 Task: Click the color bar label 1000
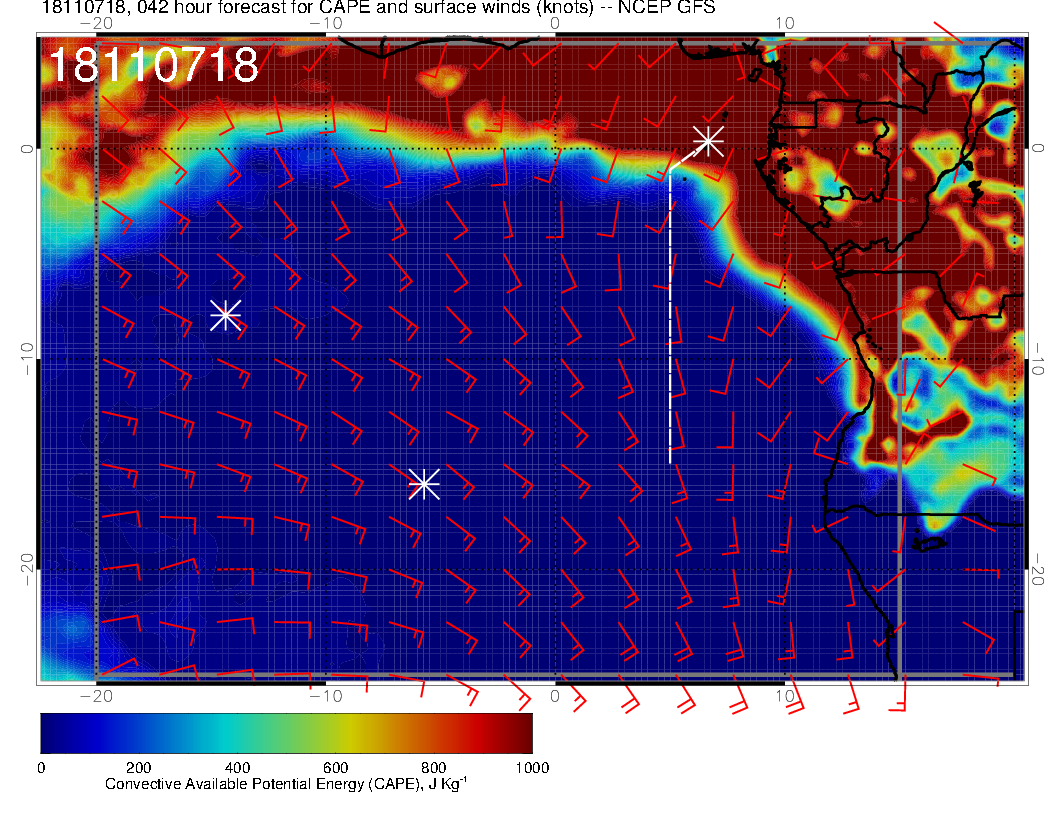532,768
